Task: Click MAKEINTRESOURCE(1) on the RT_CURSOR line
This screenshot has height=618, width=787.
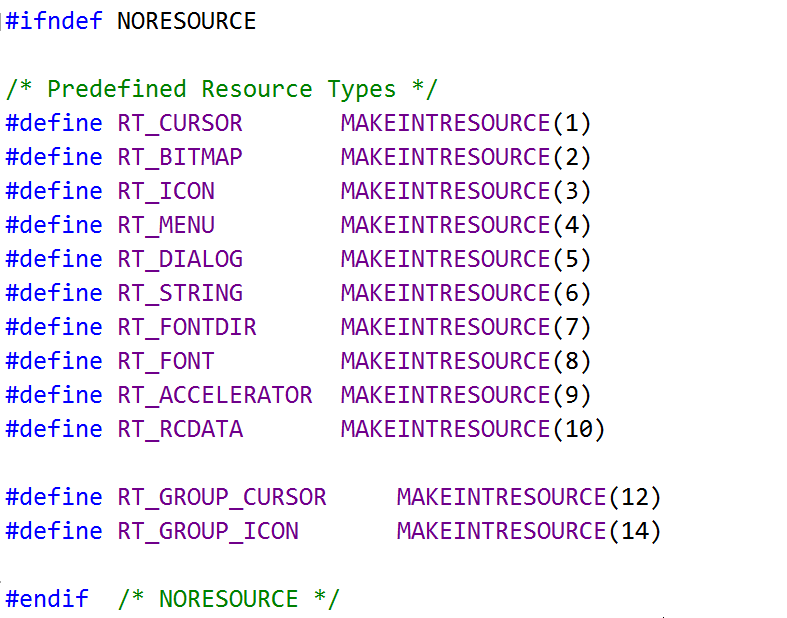Action: pos(466,123)
